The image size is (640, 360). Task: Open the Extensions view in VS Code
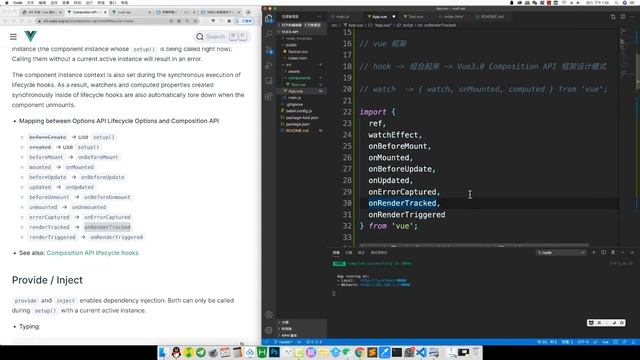pyautogui.click(x=269, y=97)
